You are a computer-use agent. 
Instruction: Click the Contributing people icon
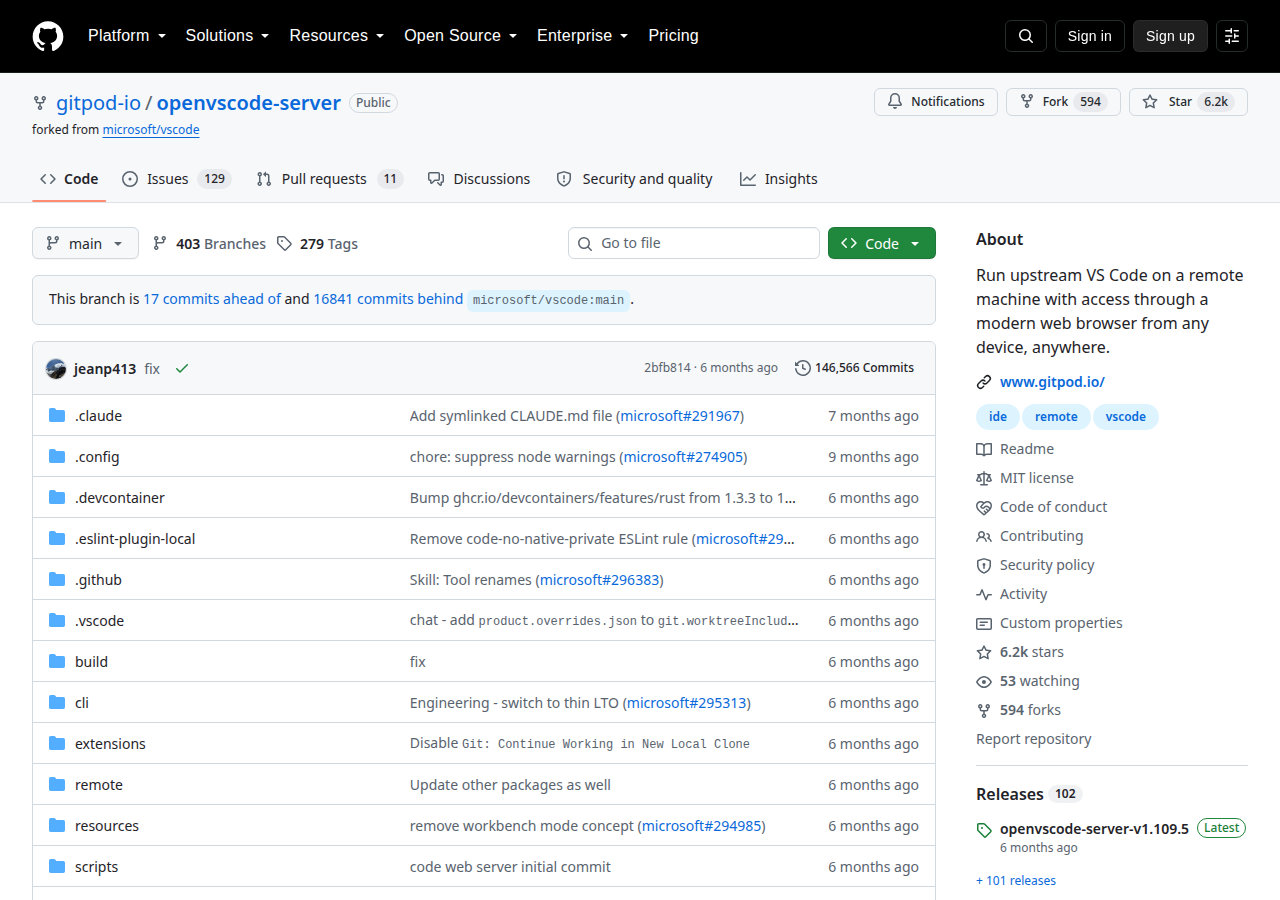point(984,536)
